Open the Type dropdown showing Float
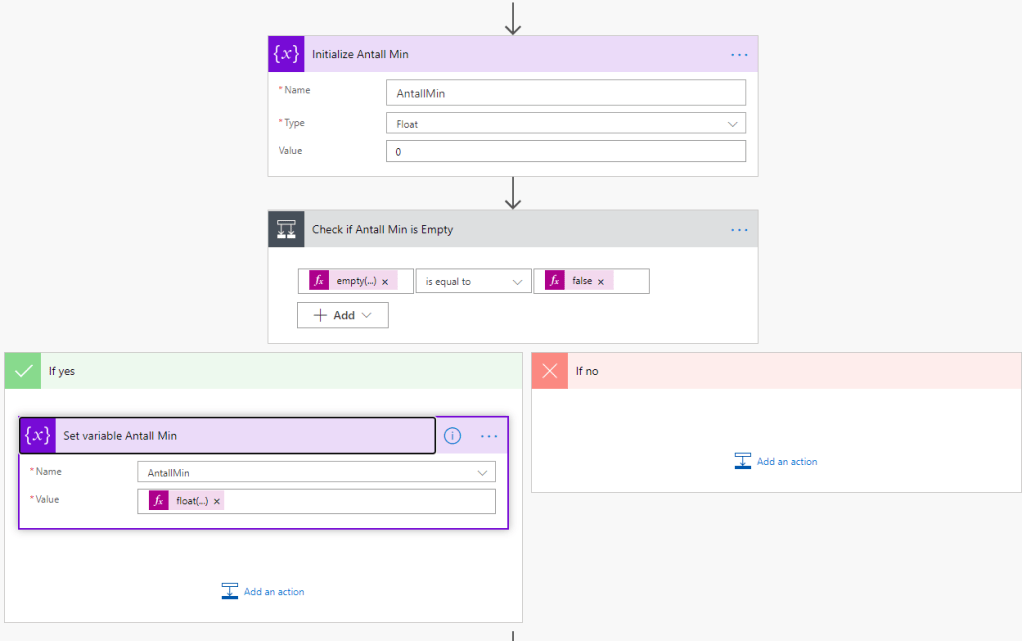 click(565, 123)
